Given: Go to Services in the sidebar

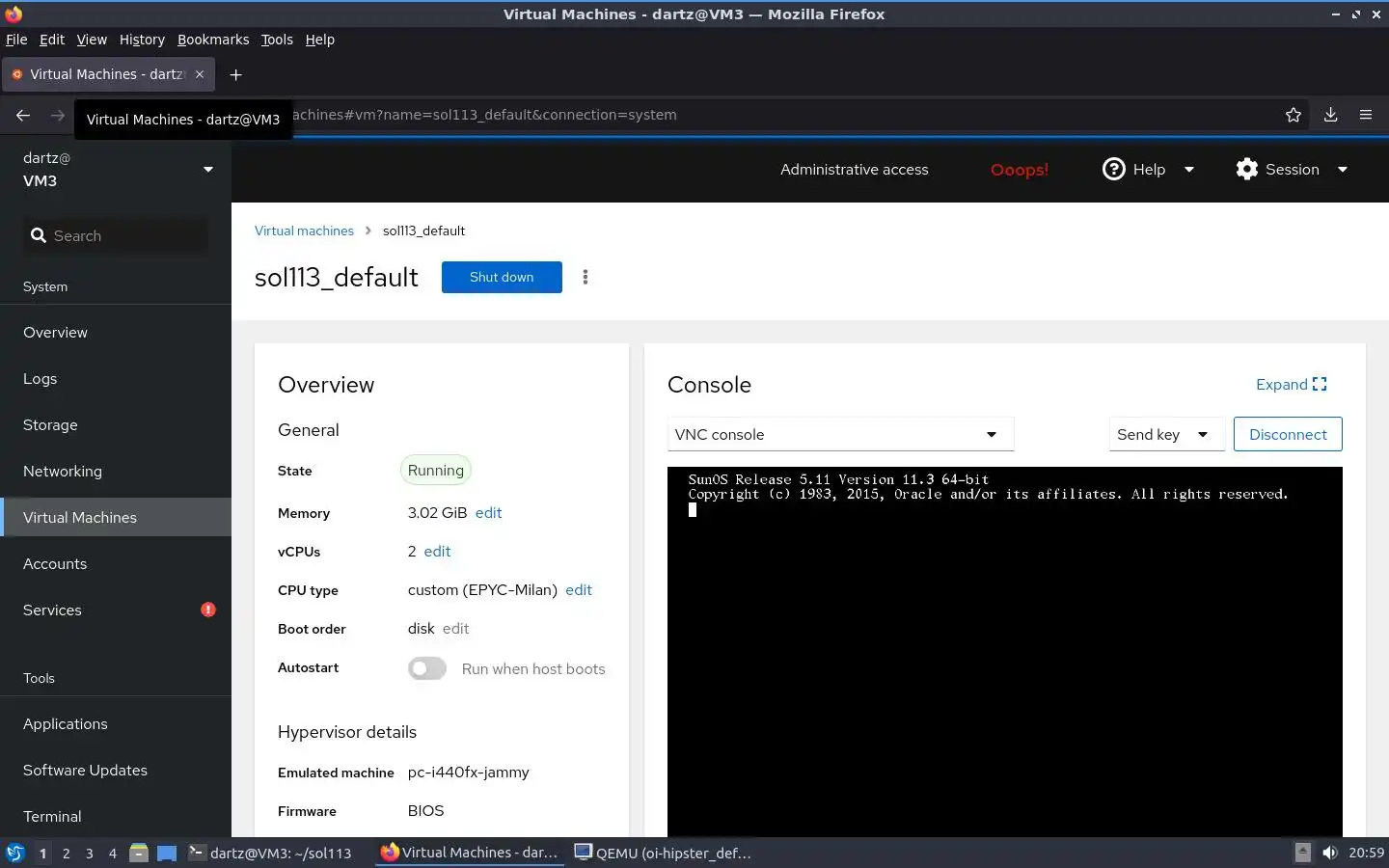Looking at the screenshot, I should pyautogui.click(x=116, y=610).
